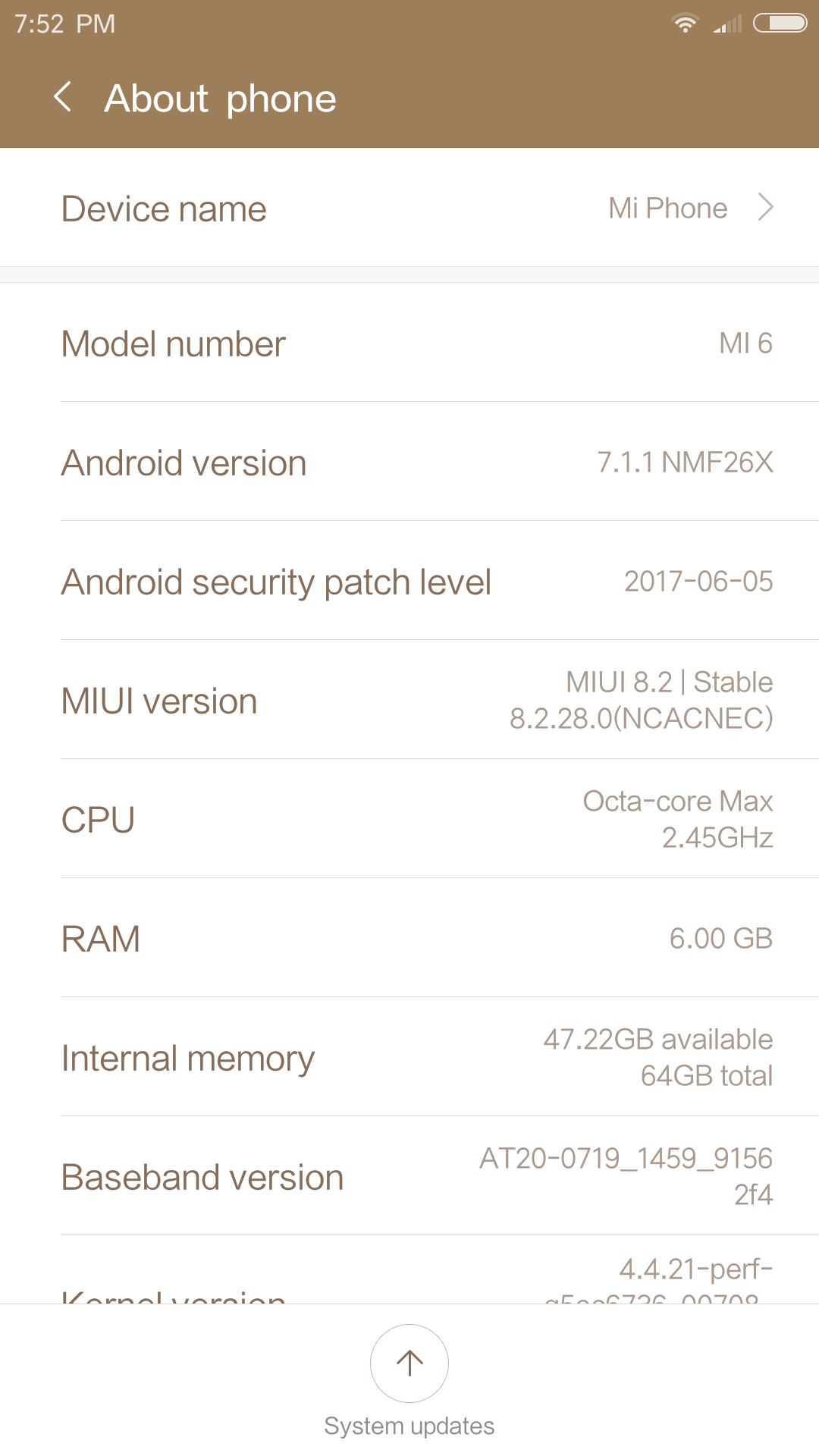
Task: Expand Device name chevron arrow
Action: pyautogui.click(x=766, y=208)
